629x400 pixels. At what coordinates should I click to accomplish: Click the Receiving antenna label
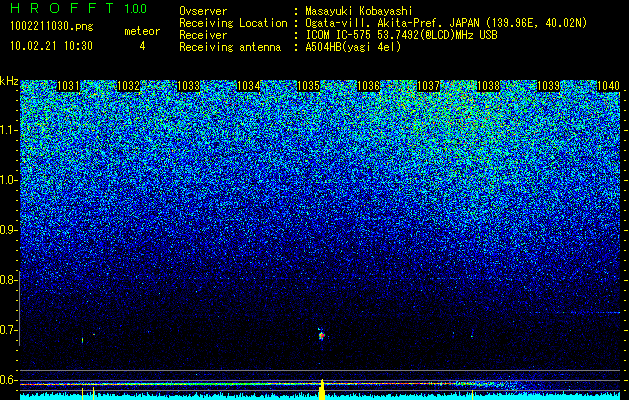230,47
